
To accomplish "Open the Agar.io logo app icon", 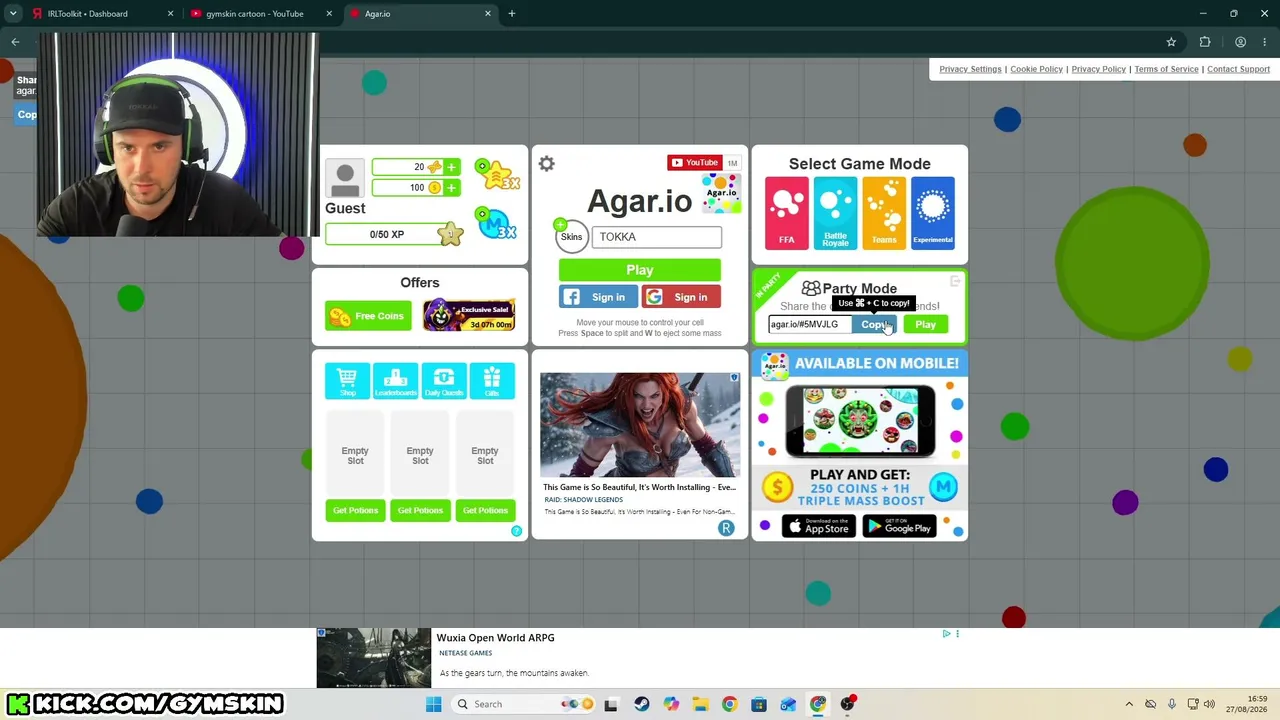I will (x=722, y=193).
